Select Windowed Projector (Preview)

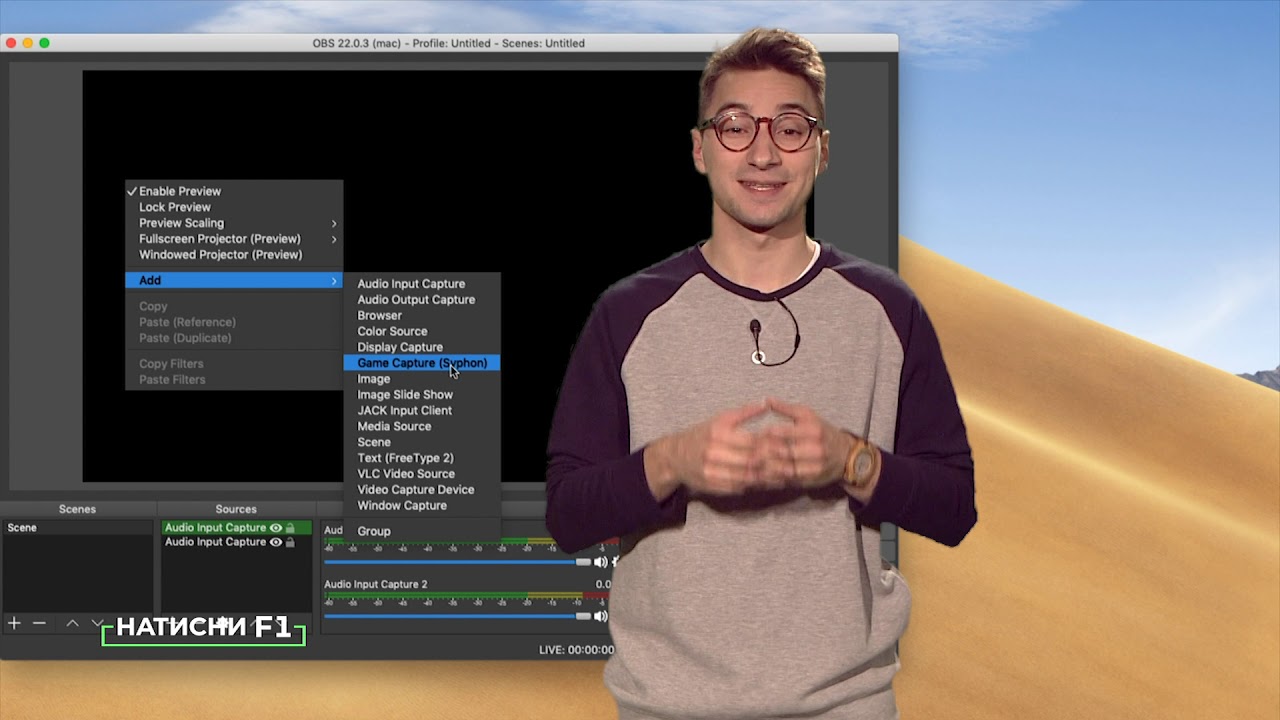[x=234, y=255]
